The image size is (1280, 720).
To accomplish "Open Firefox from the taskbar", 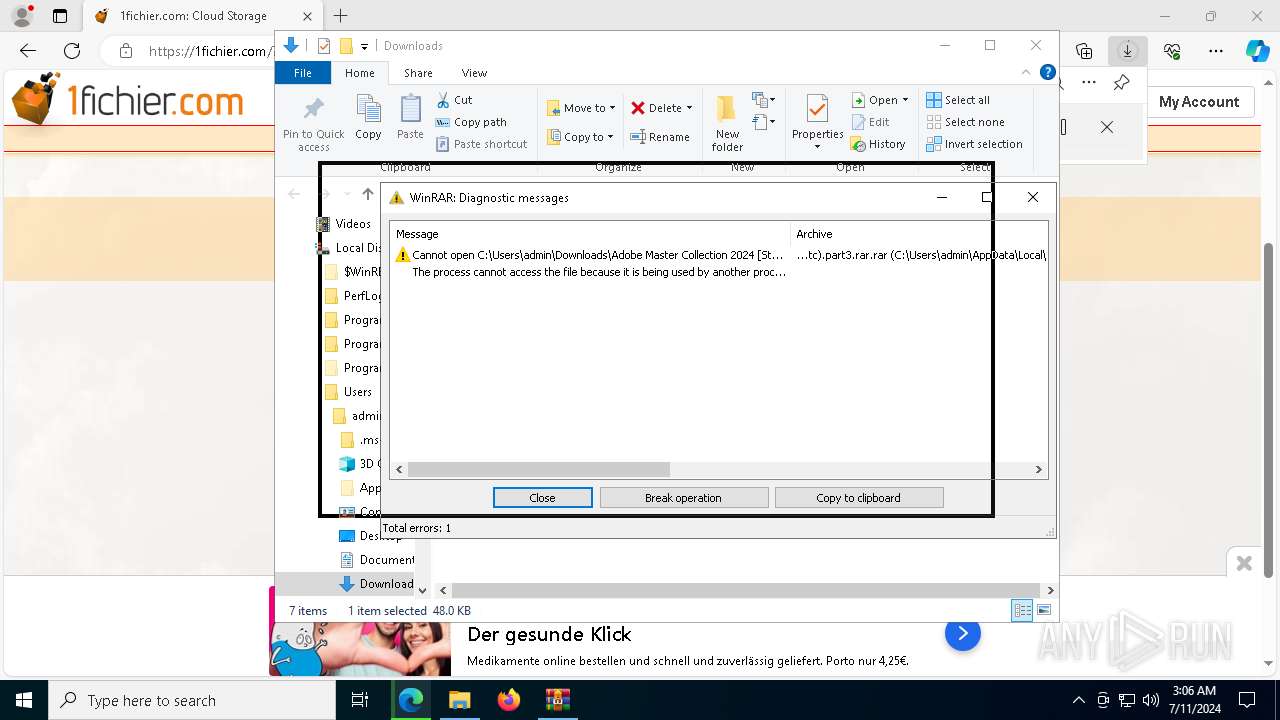I will [x=509, y=700].
